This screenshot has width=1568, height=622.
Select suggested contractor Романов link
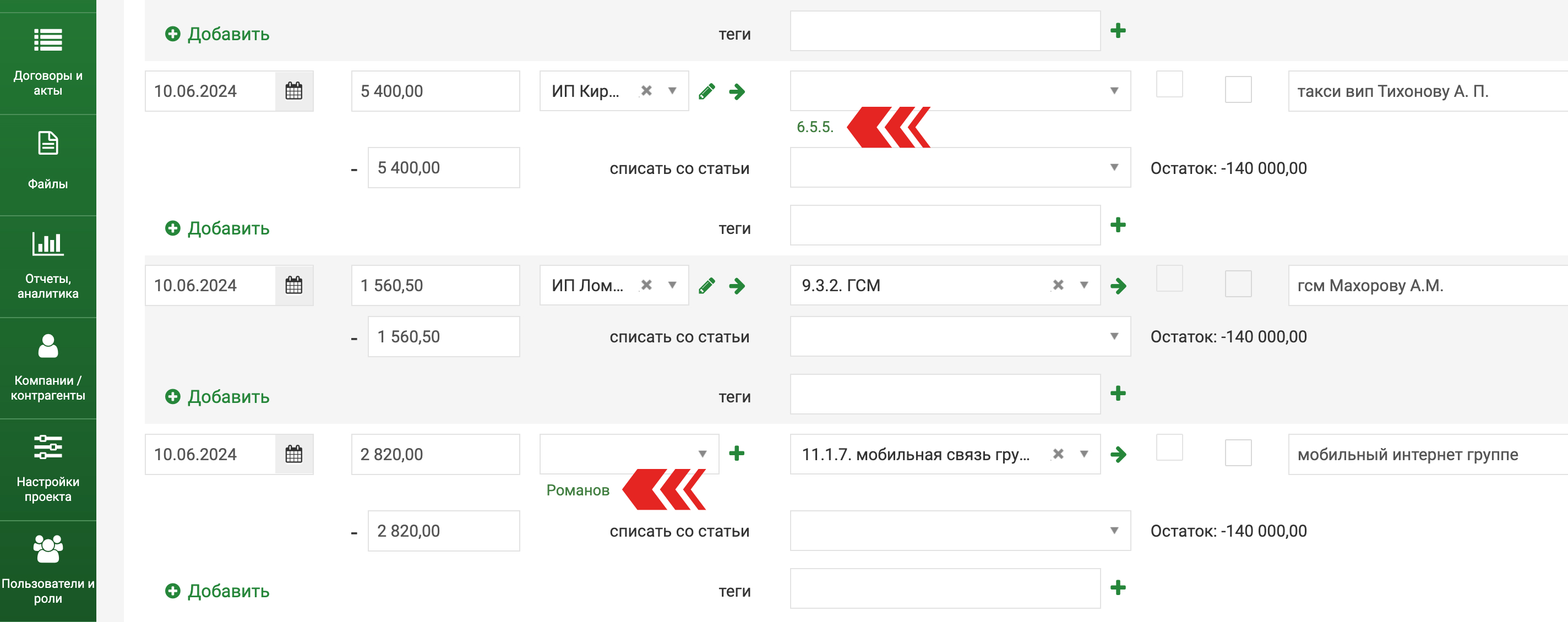[578, 490]
